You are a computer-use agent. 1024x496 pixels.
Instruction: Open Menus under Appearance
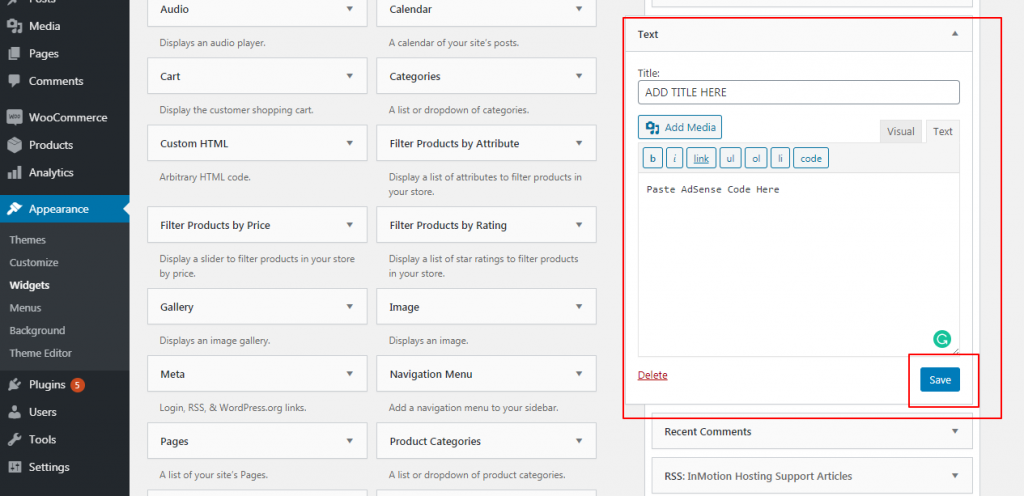click(x=24, y=308)
